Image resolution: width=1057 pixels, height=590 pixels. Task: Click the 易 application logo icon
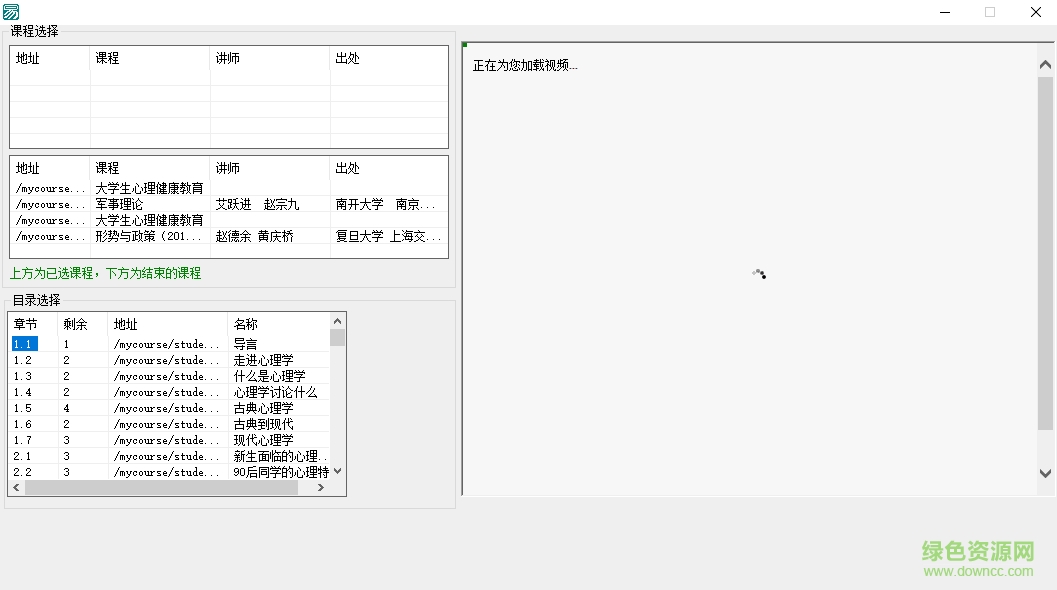[11, 11]
